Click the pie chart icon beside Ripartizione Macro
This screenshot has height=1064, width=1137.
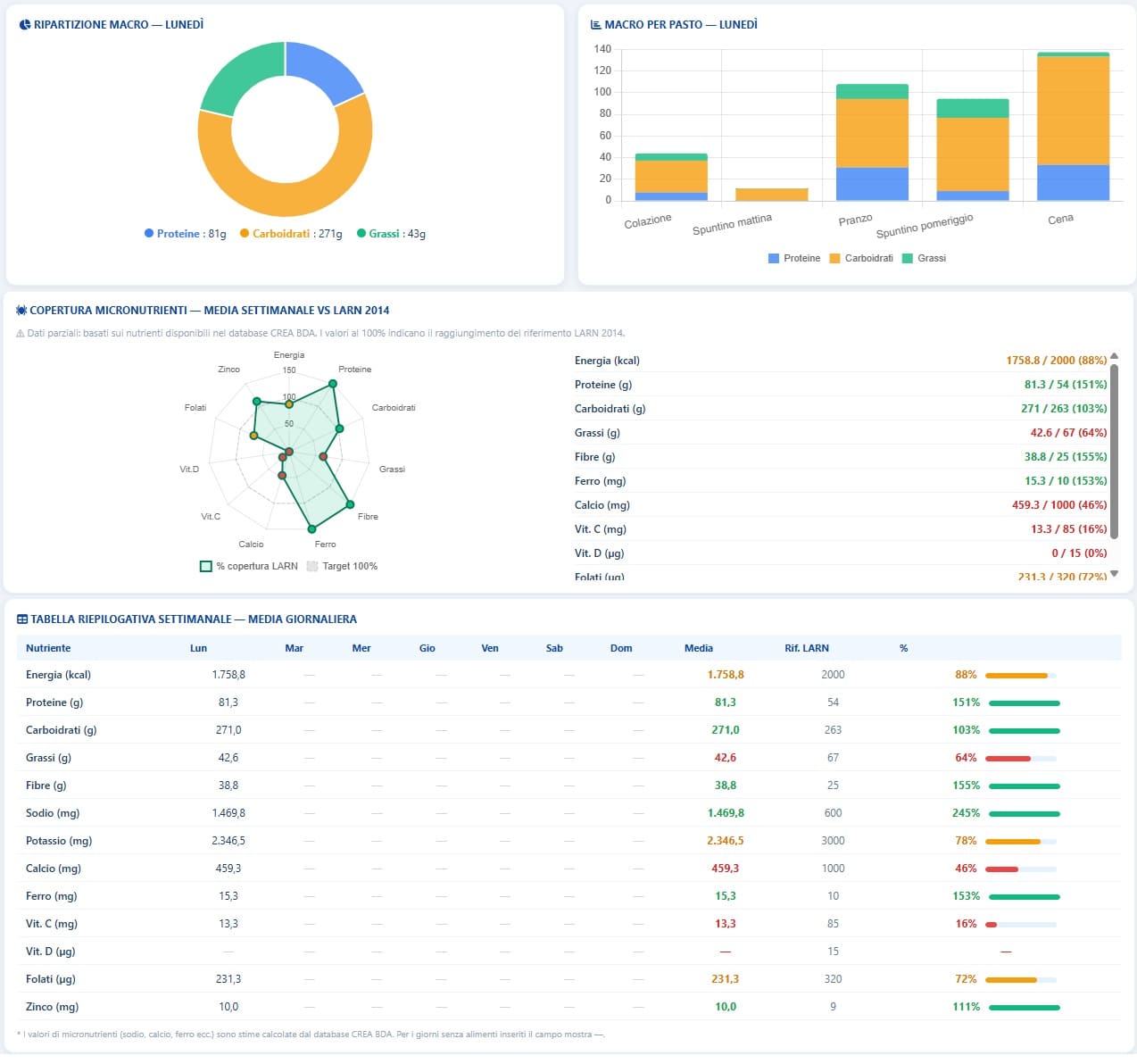(25, 25)
